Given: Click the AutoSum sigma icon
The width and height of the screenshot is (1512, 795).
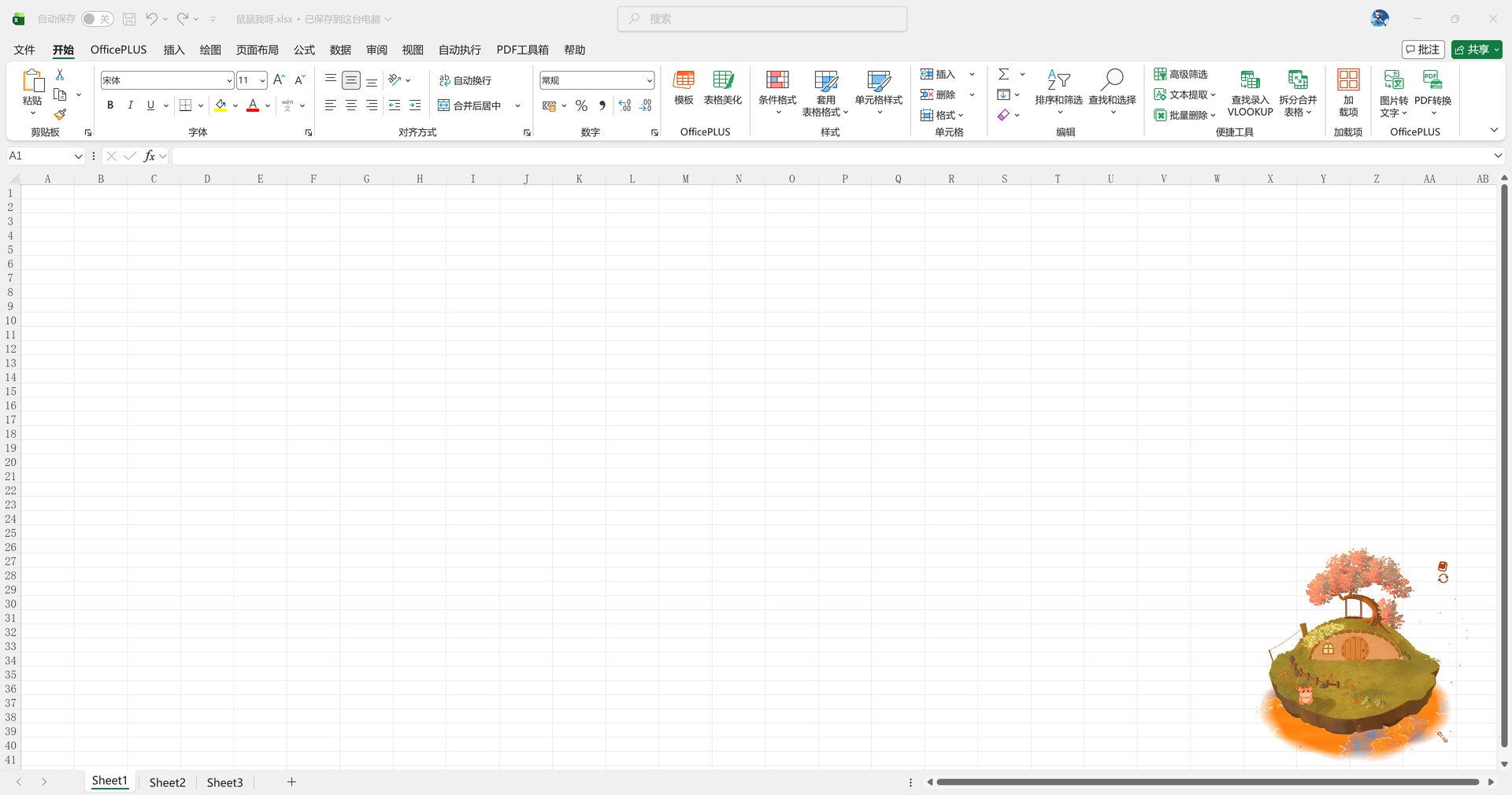Looking at the screenshot, I should pyautogui.click(x=1004, y=74).
